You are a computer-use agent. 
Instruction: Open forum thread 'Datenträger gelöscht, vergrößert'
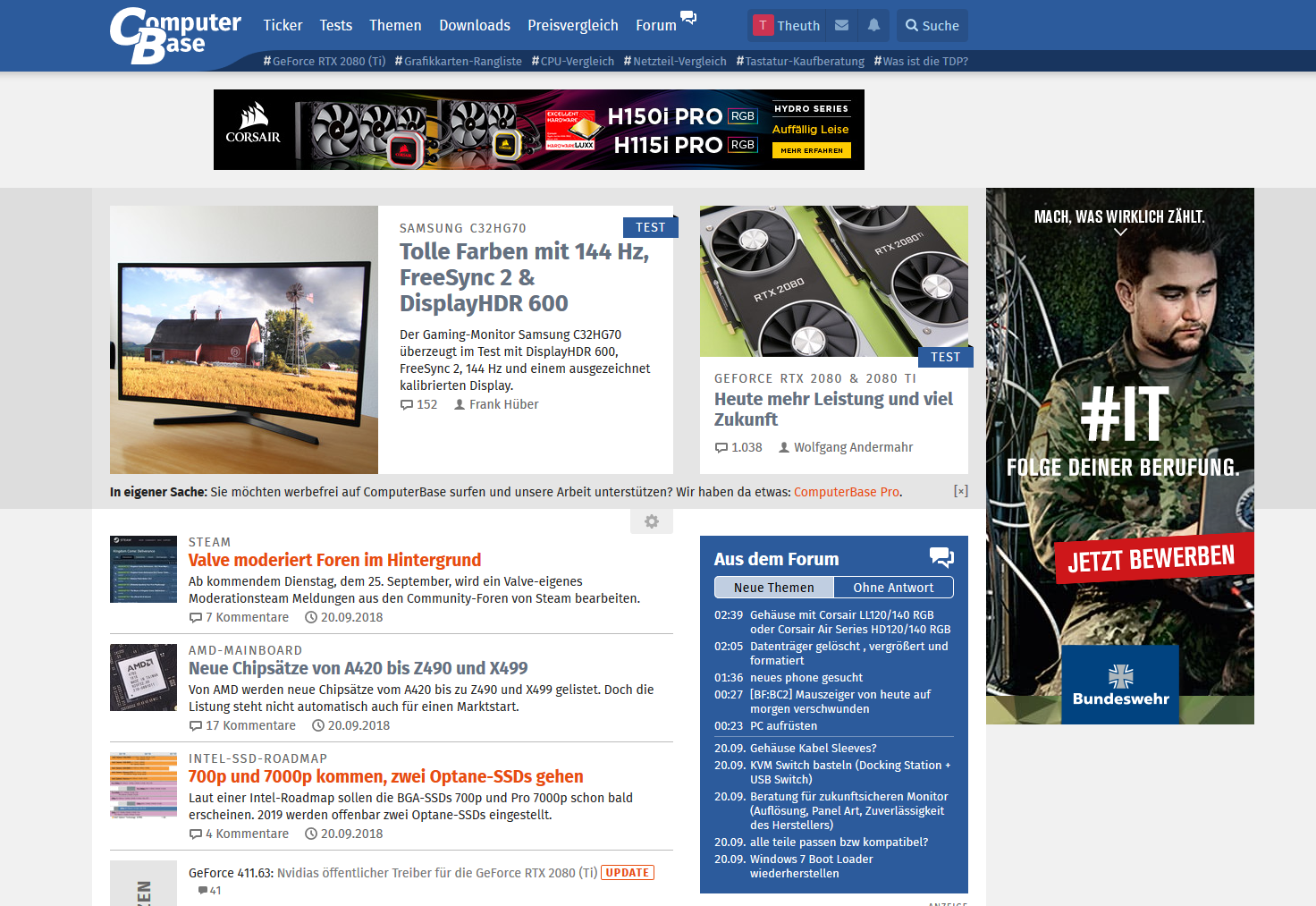click(x=848, y=653)
